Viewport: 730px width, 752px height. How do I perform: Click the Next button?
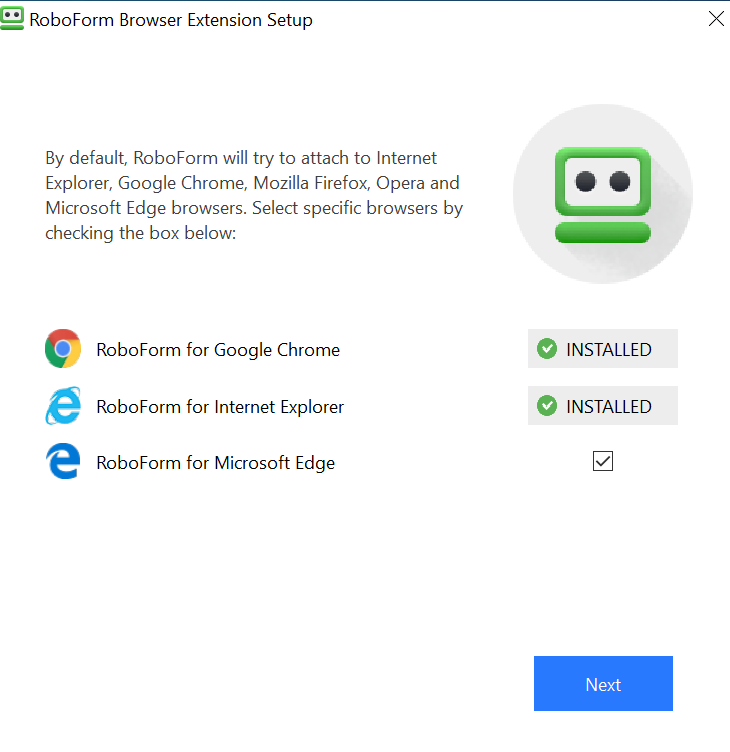[x=603, y=683]
